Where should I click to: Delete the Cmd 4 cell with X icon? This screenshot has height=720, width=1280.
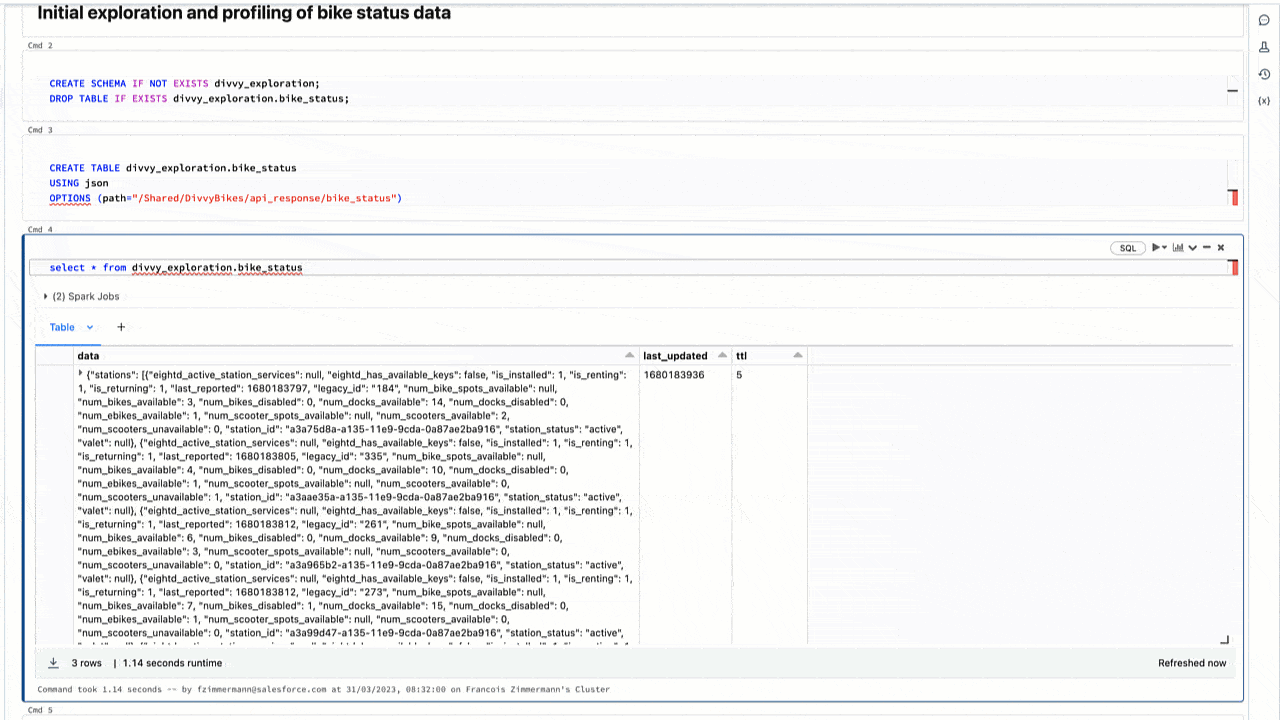(x=1220, y=247)
